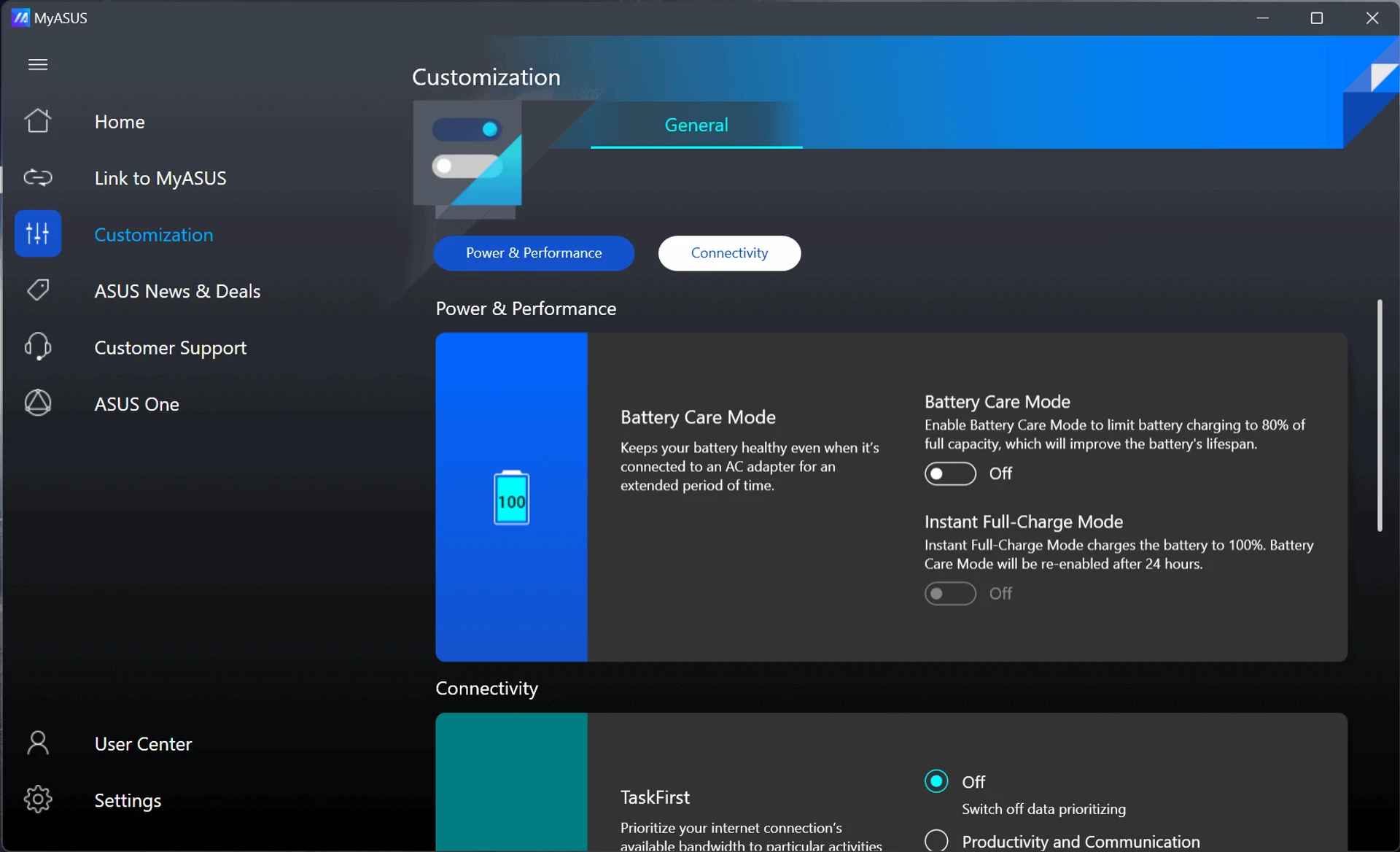Toggle Instant Full-Charge Mode switch
Viewport: 1400px width, 852px height.
950,594
